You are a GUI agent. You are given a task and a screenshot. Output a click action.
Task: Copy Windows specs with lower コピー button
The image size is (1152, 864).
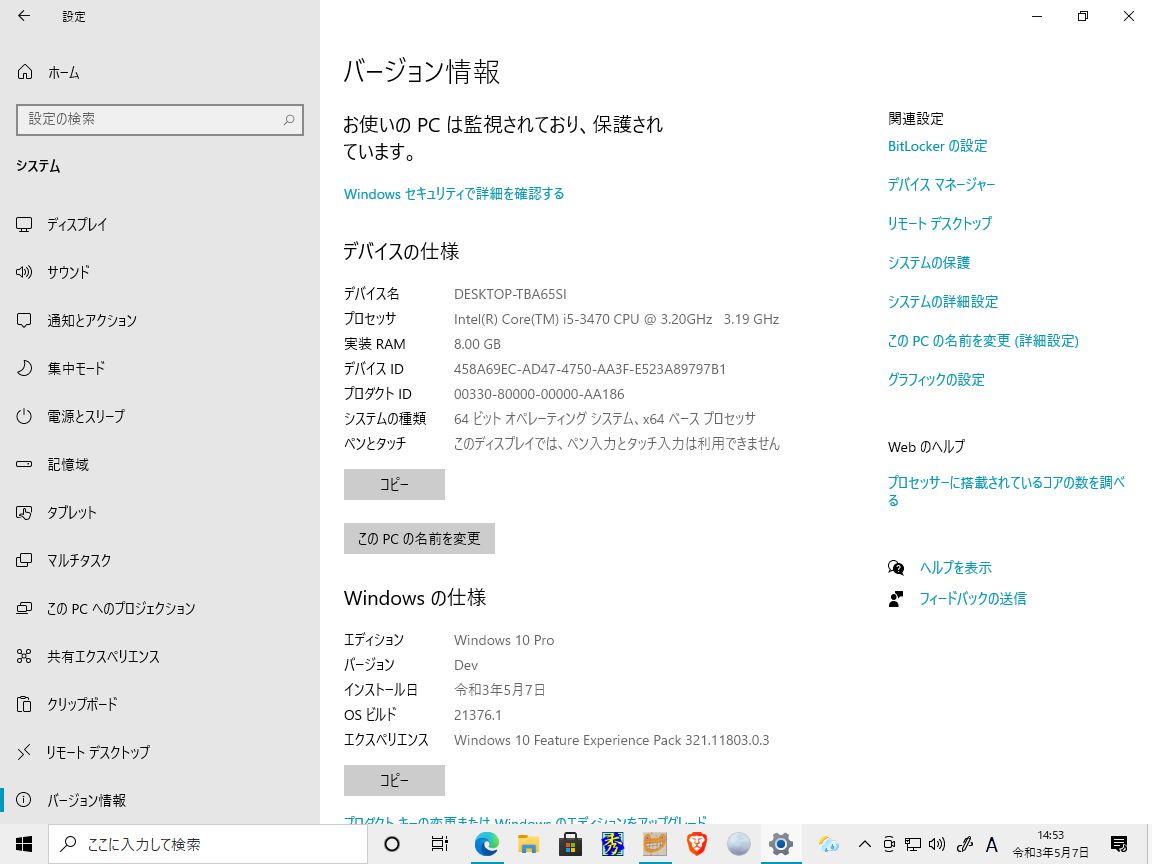click(x=394, y=780)
